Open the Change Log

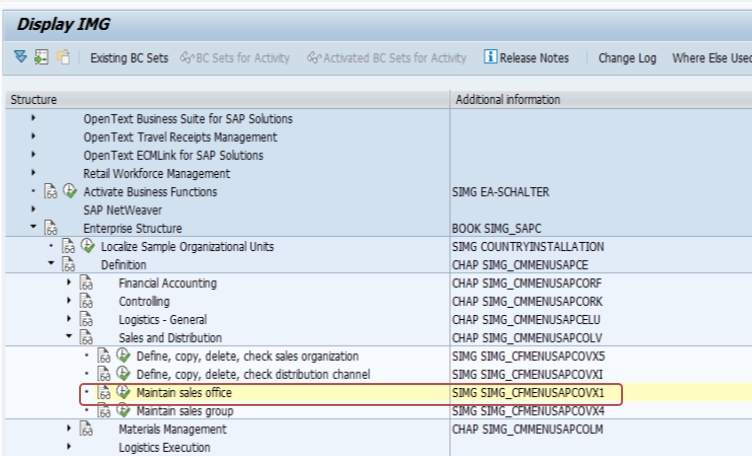(627, 58)
